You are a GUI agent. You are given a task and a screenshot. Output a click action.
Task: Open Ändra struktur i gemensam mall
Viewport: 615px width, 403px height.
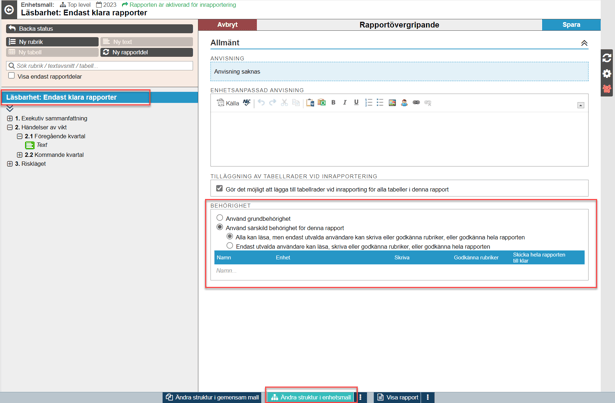point(212,397)
